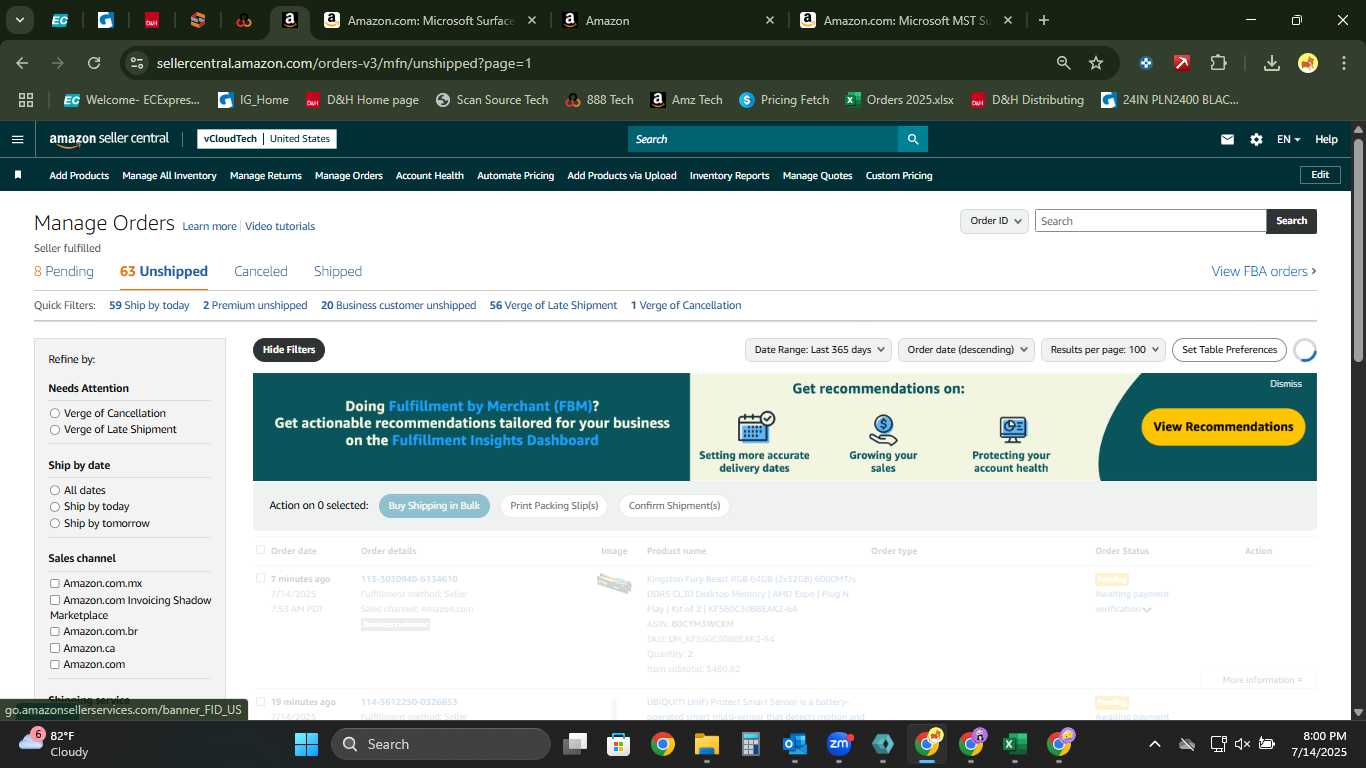Check the Amazon.com.br sales channel

pyautogui.click(x=55, y=632)
